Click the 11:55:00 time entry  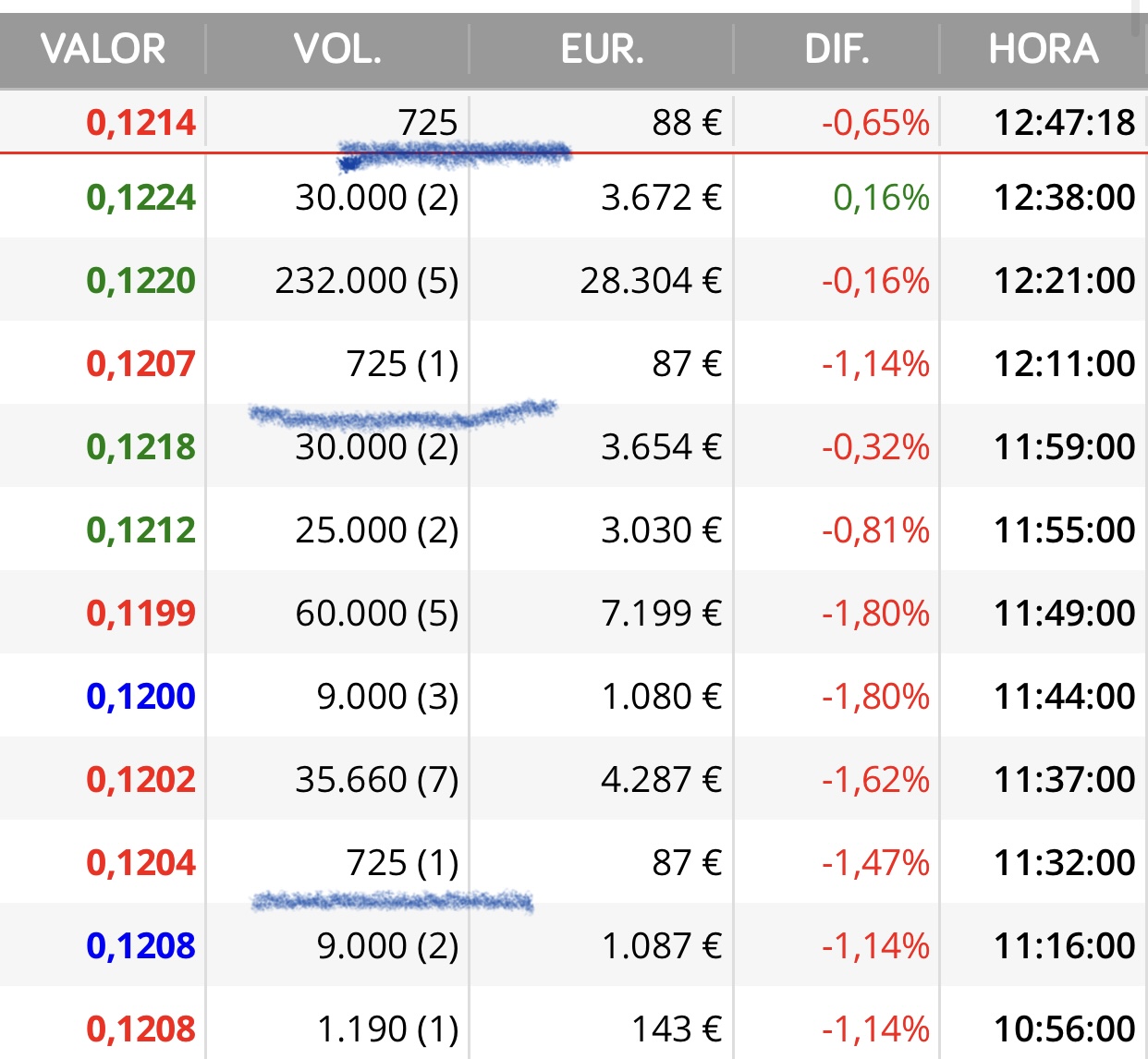[1065, 530]
